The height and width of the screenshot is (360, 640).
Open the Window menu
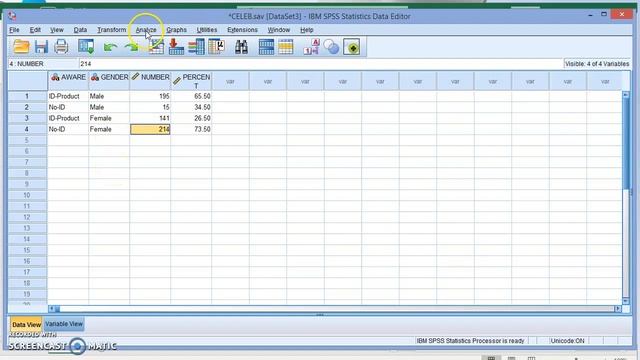pos(279,30)
